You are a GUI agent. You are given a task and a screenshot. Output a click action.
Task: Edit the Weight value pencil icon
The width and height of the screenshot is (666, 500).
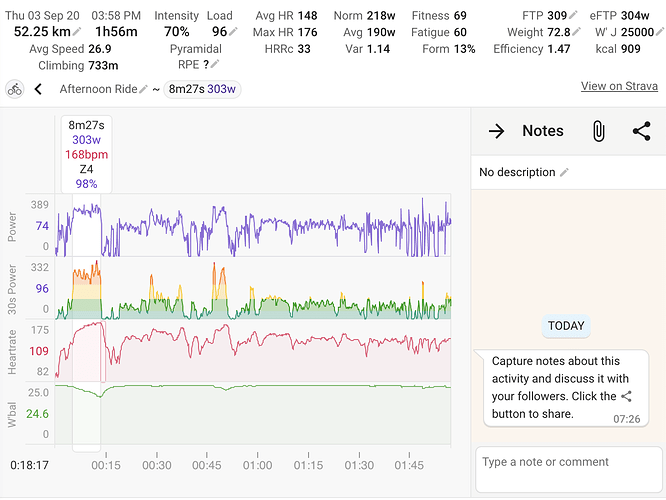[574, 33]
